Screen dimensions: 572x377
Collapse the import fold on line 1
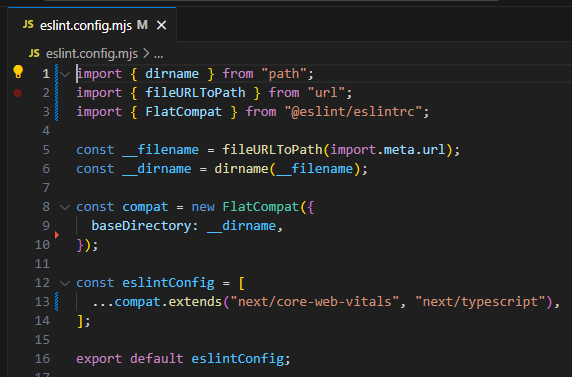pos(65,74)
